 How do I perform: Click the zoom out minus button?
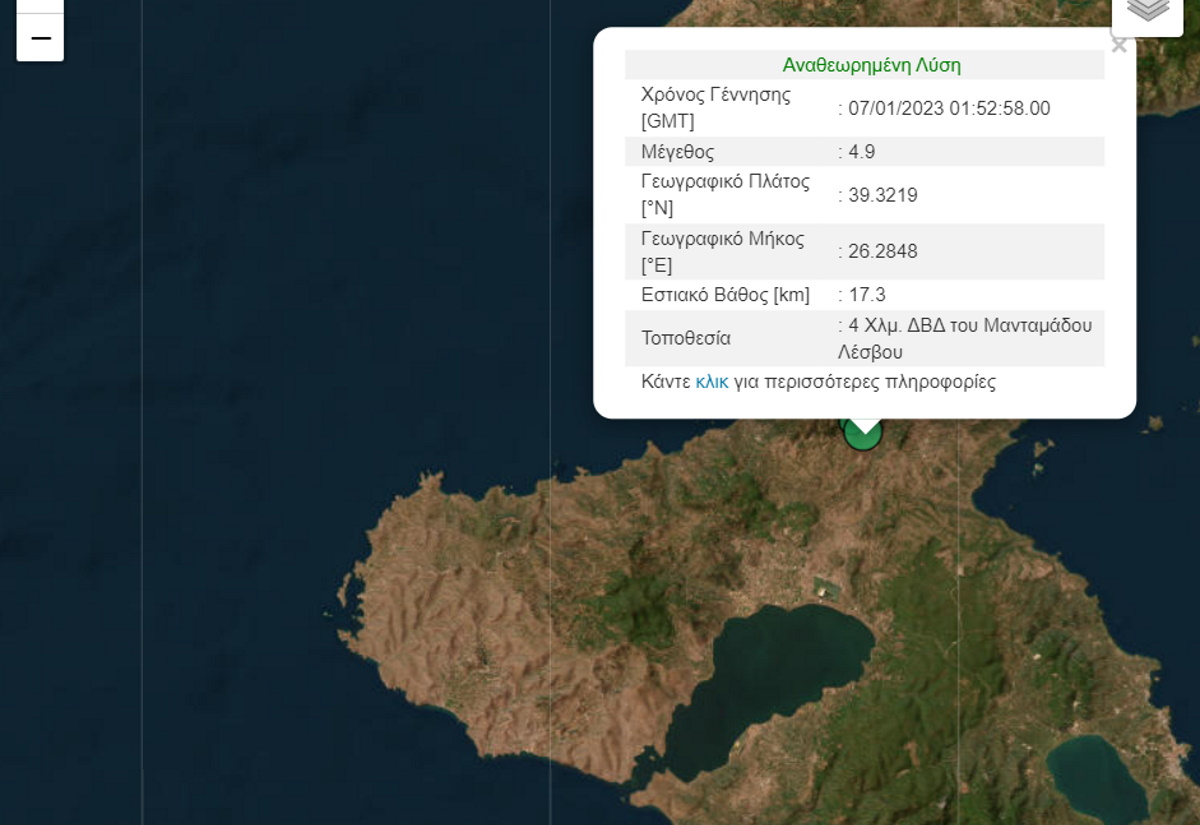(x=40, y=38)
